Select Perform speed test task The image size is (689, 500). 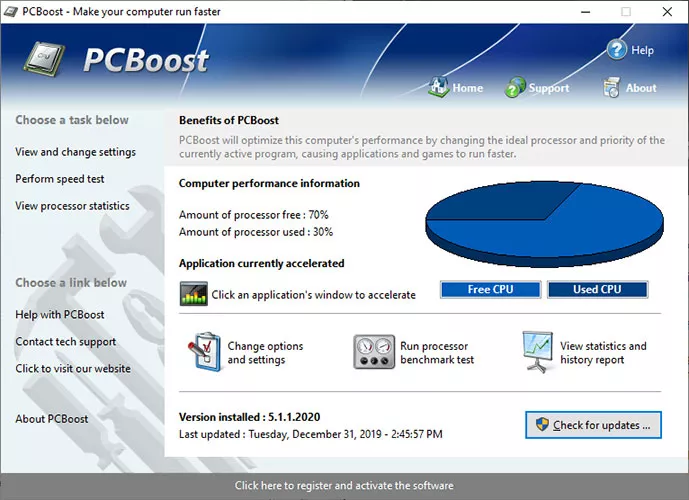click(60, 179)
